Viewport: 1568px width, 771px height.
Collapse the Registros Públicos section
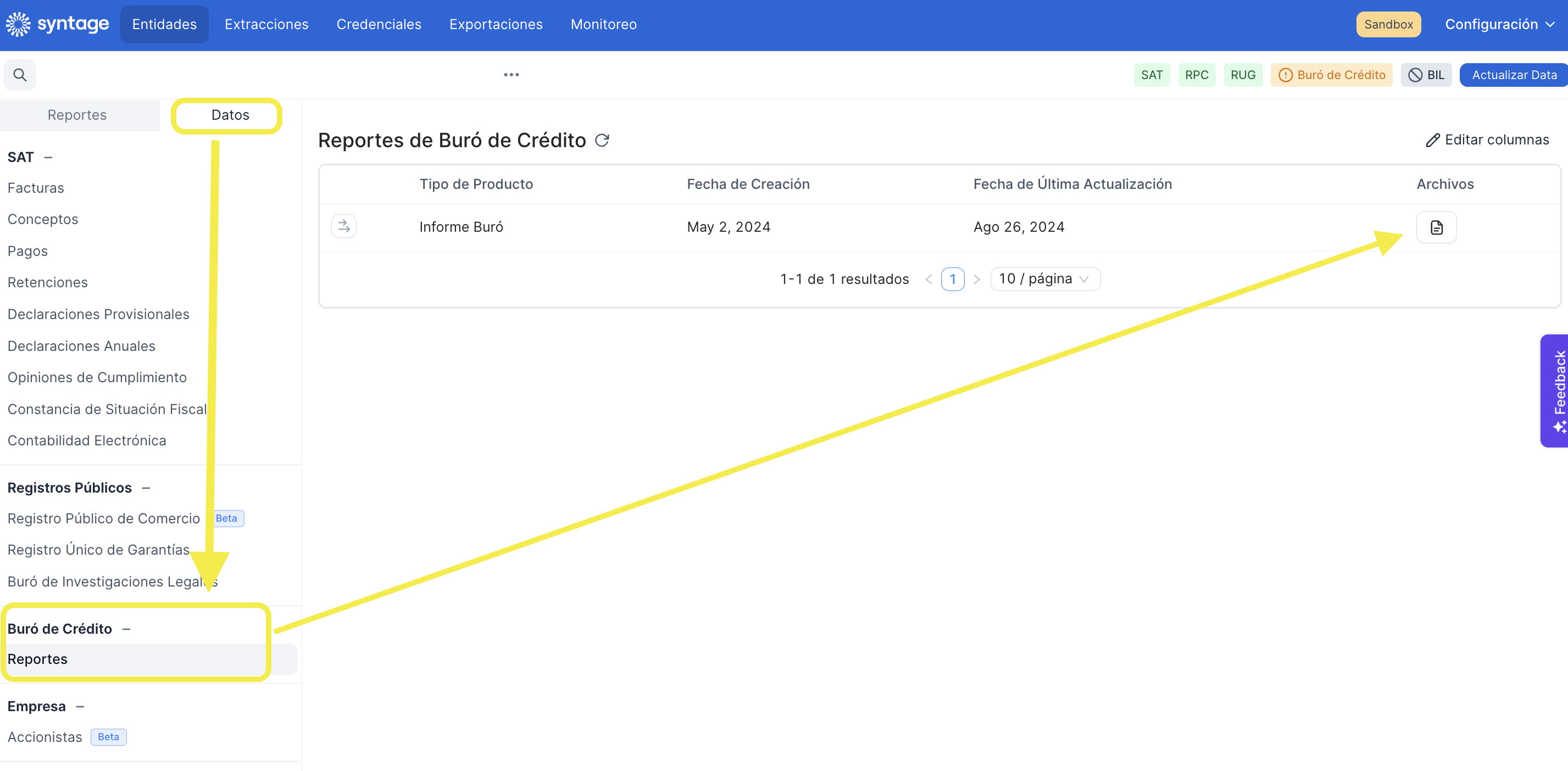146,488
